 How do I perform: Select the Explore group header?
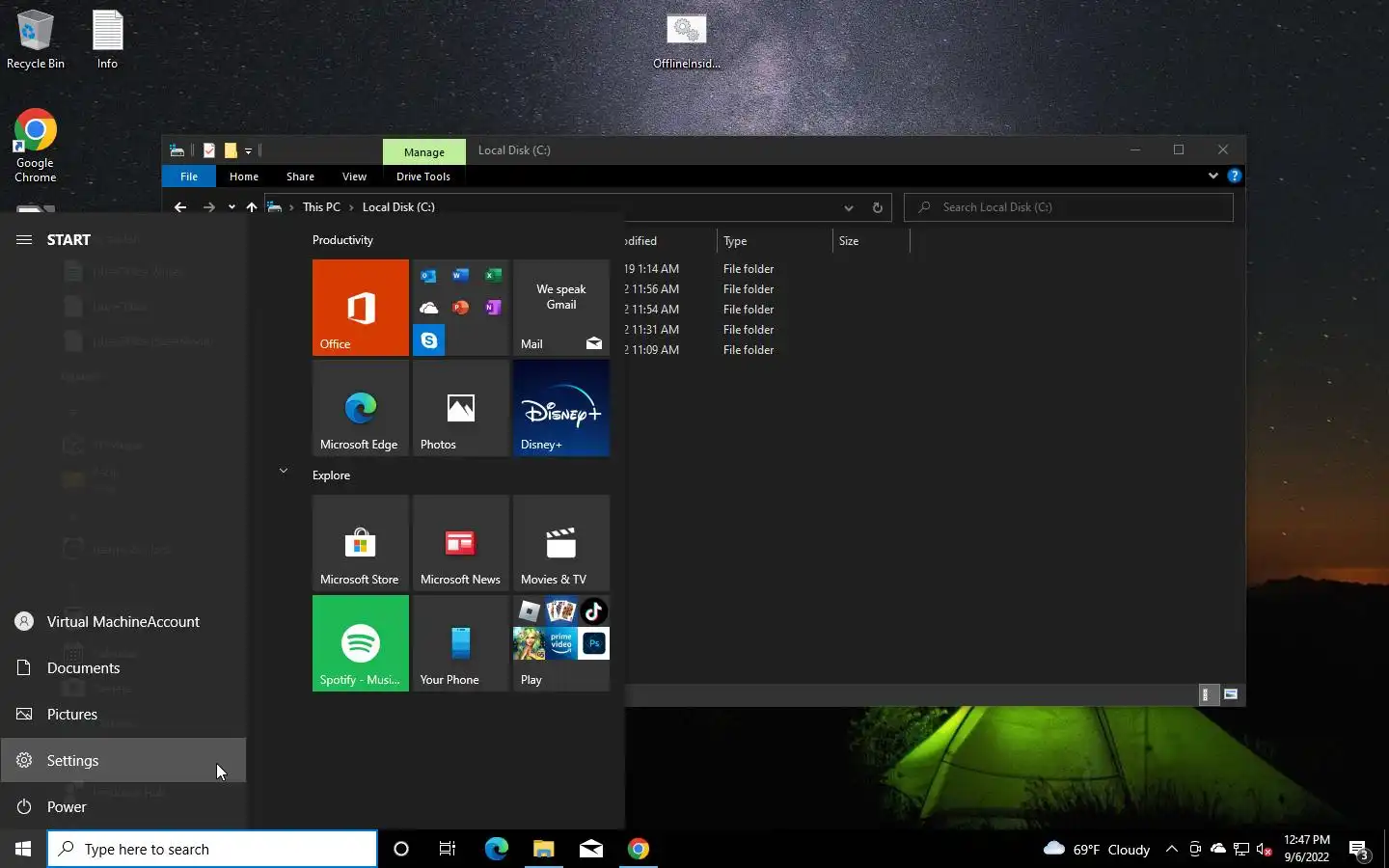(x=331, y=475)
